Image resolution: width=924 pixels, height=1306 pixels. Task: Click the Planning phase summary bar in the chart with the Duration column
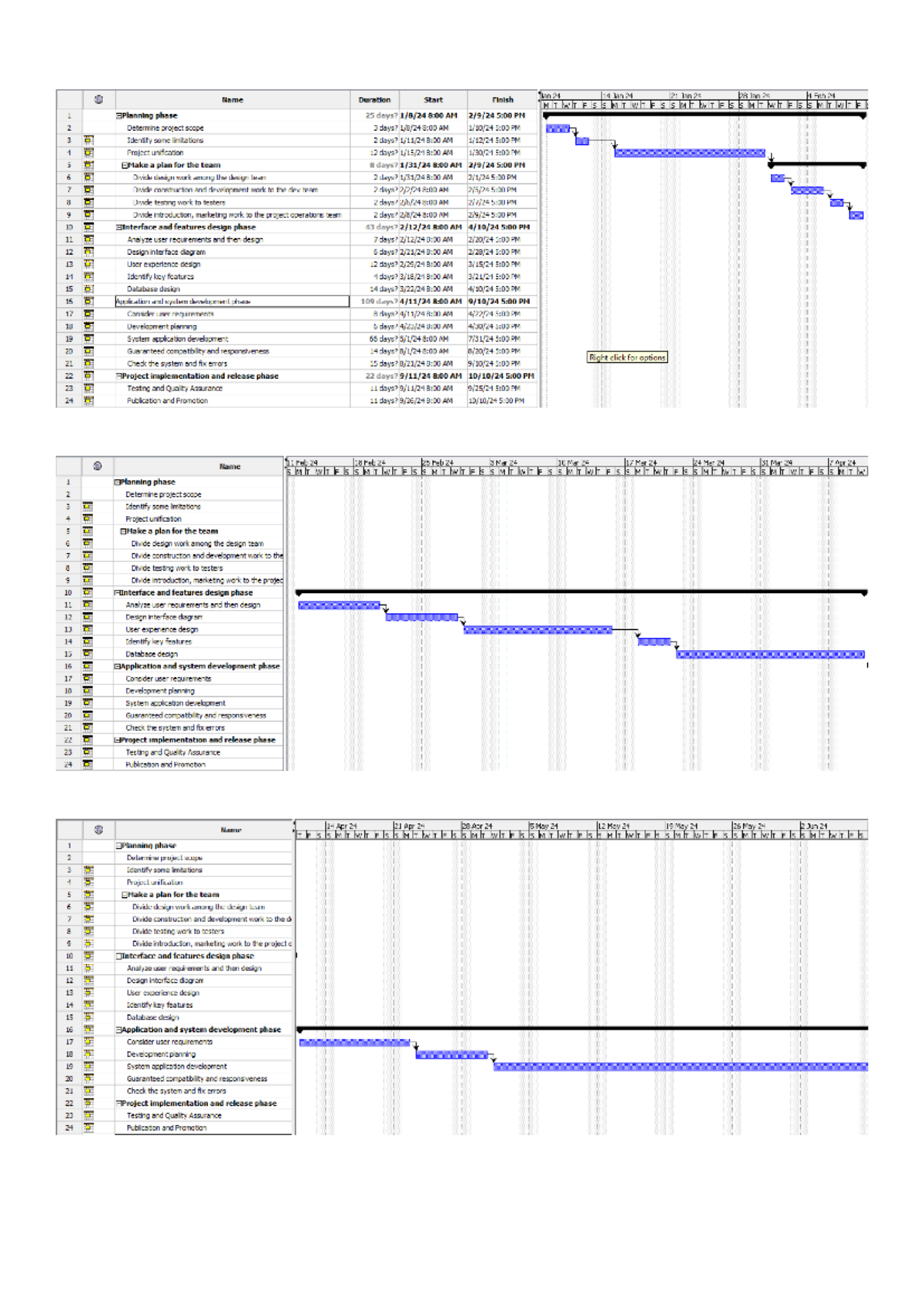[705, 116]
